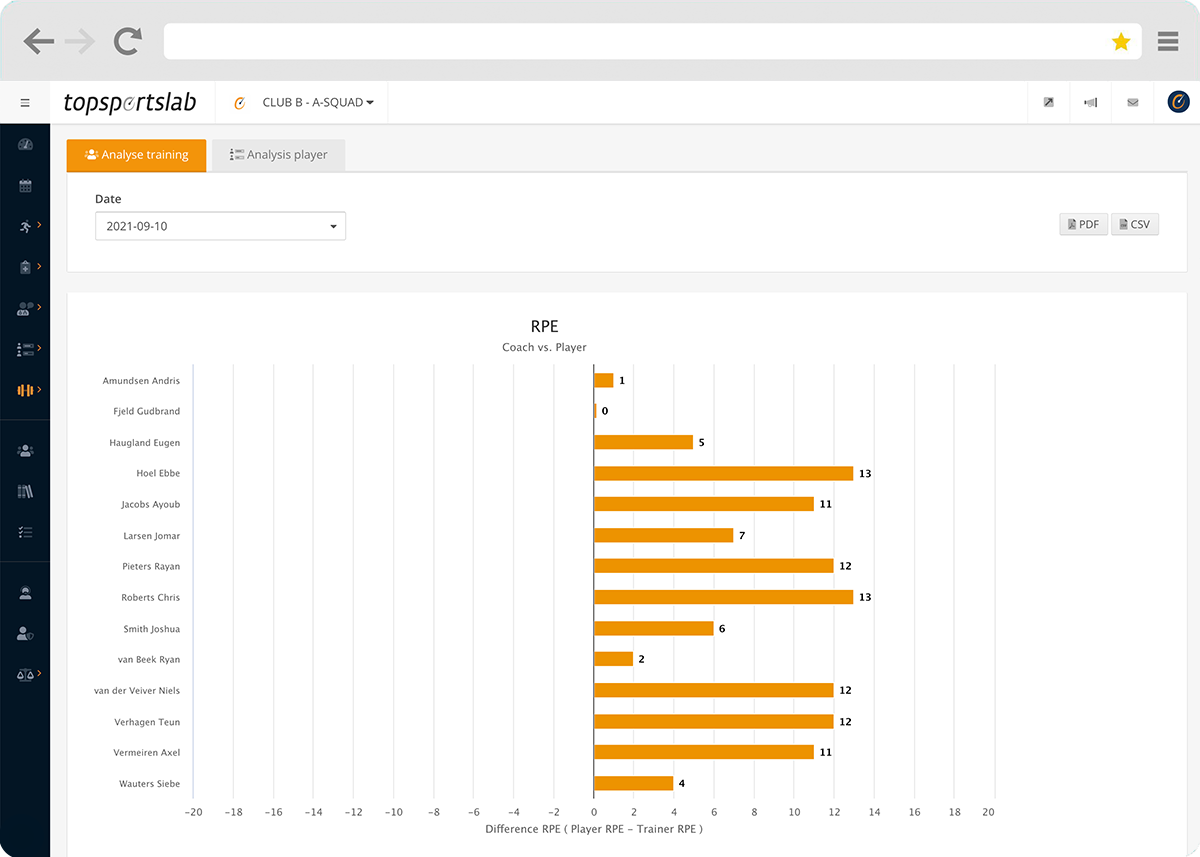Click the player name 'Fjeld Gudbrand'
The width and height of the screenshot is (1200, 857).
147,412
